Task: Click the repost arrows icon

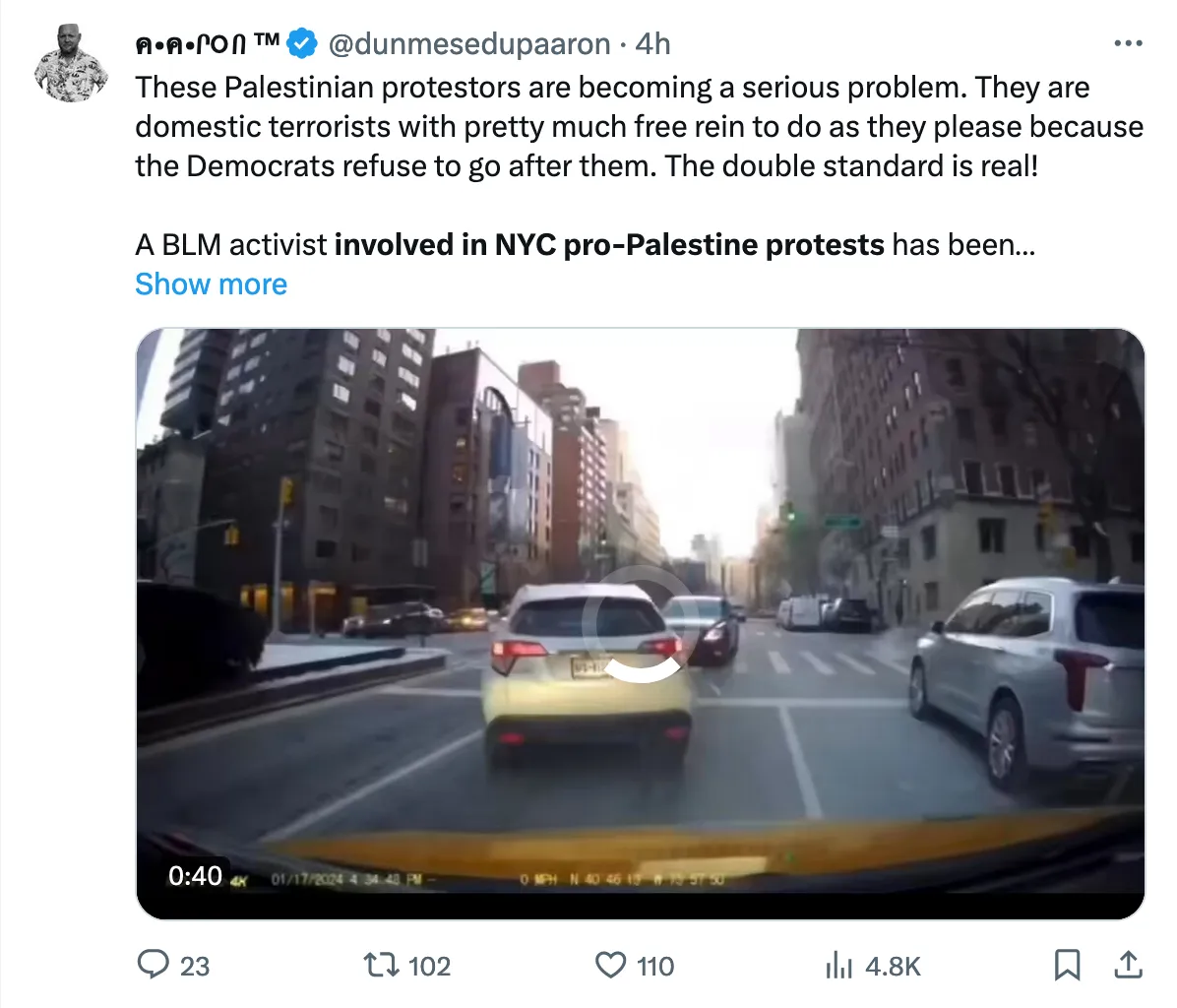Action: 381,966
